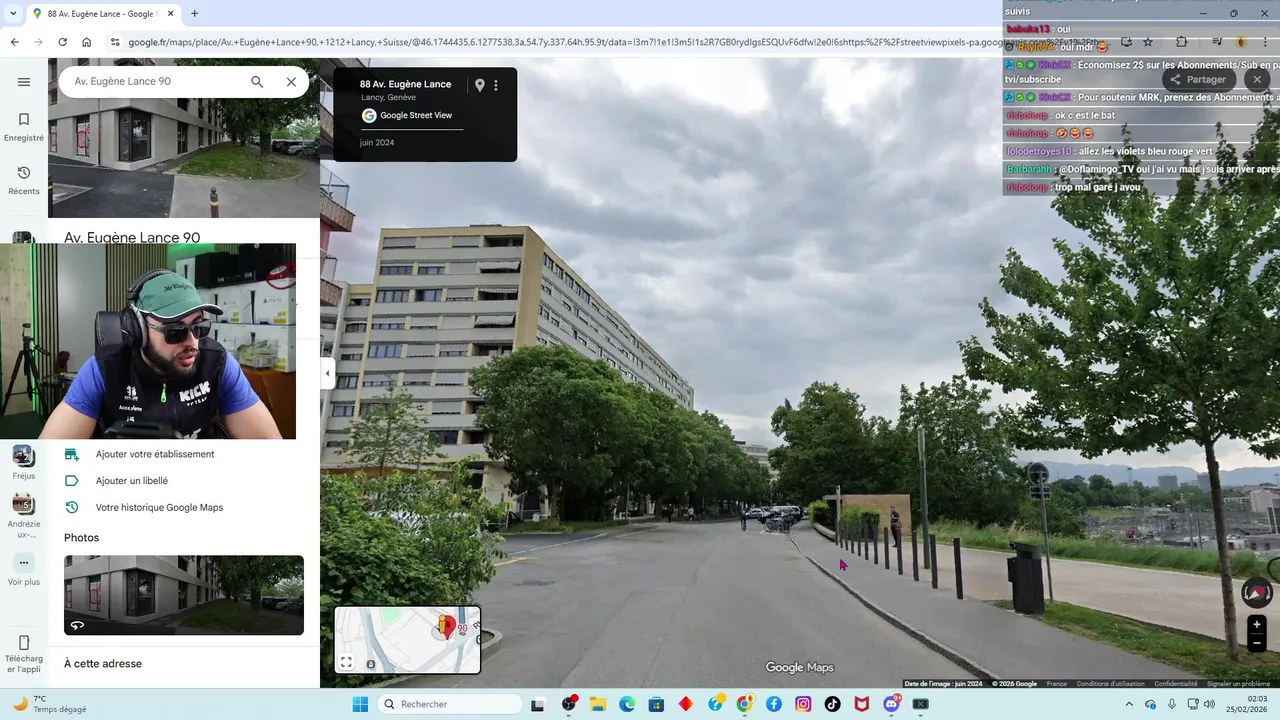
Task: Open a new browser tab
Action: (x=194, y=14)
